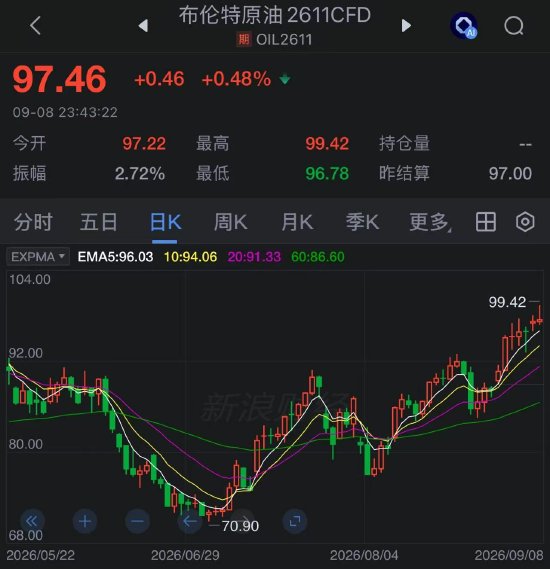Select the 周K tab
The width and height of the screenshot is (550, 569).
click(230, 222)
